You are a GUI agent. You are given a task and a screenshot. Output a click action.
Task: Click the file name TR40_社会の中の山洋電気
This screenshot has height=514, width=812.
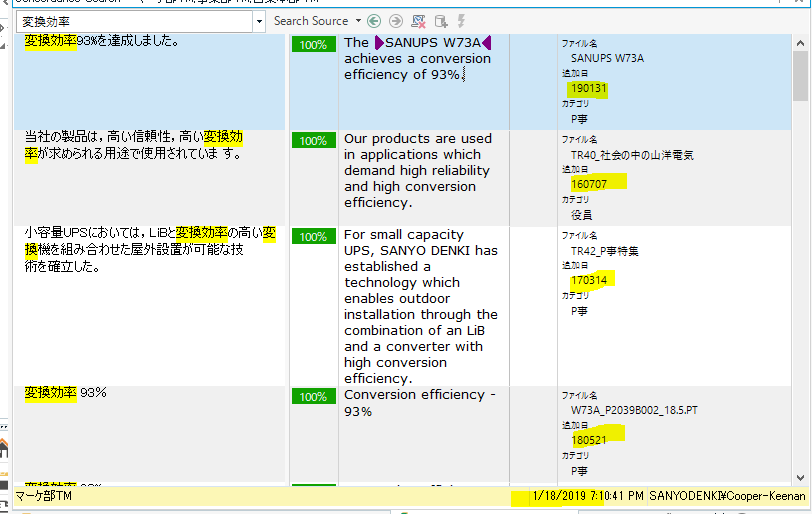(x=632, y=155)
